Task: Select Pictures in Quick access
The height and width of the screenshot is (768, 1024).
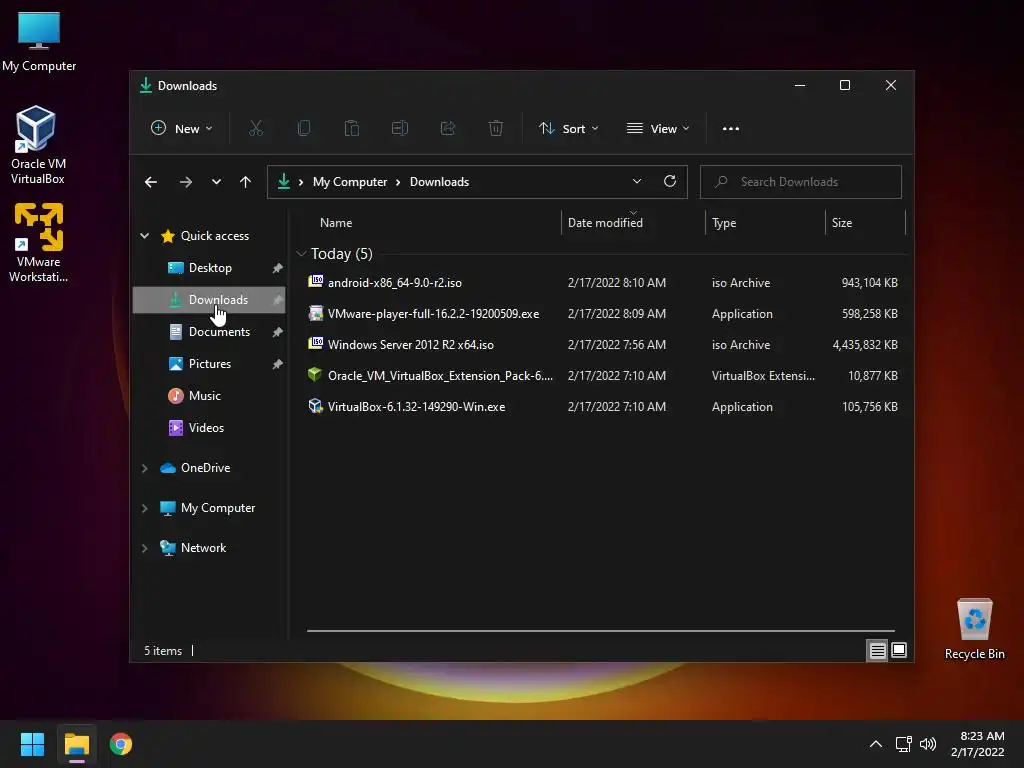Action: [x=209, y=364]
